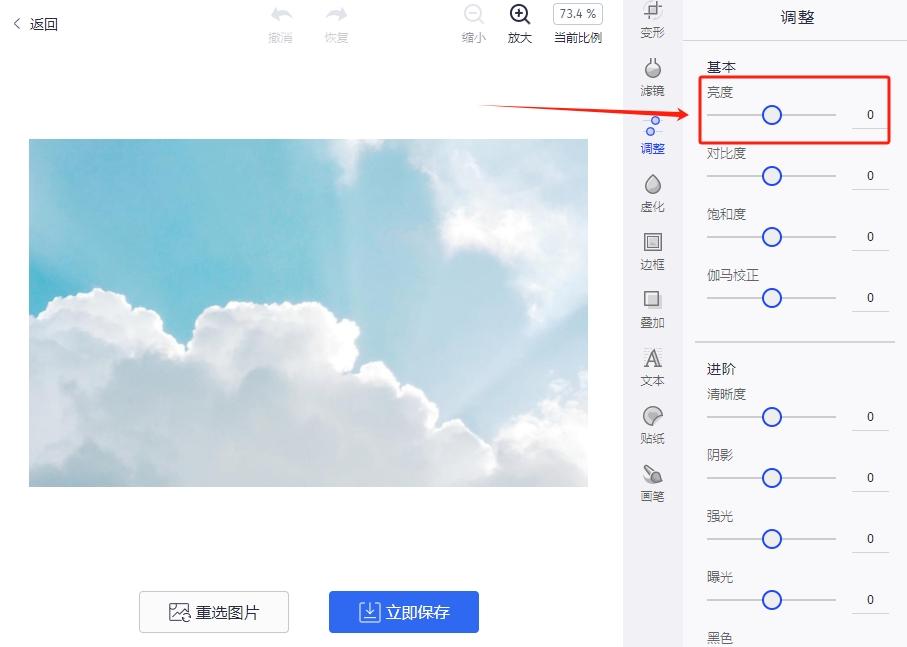Open the Filters (滤镜) panel
The height and width of the screenshot is (647, 907).
click(x=652, y=78)
